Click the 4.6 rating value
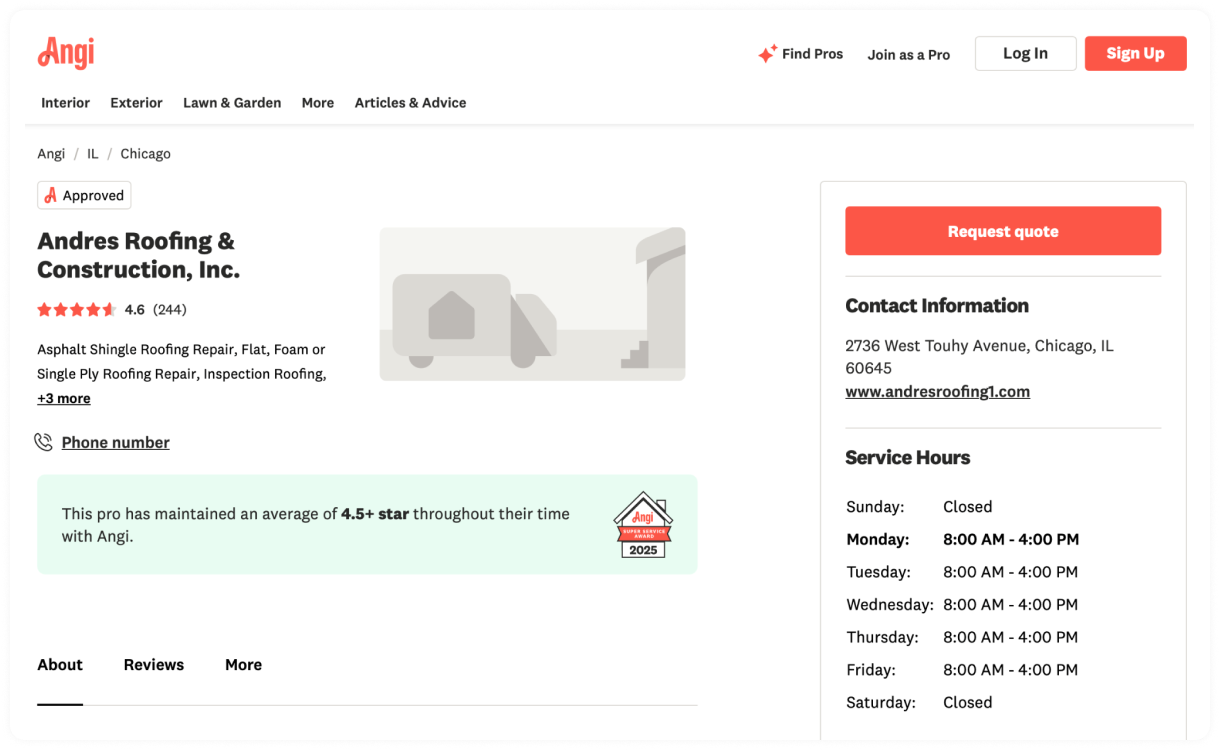1220x750 pixels. pos(135,309)
